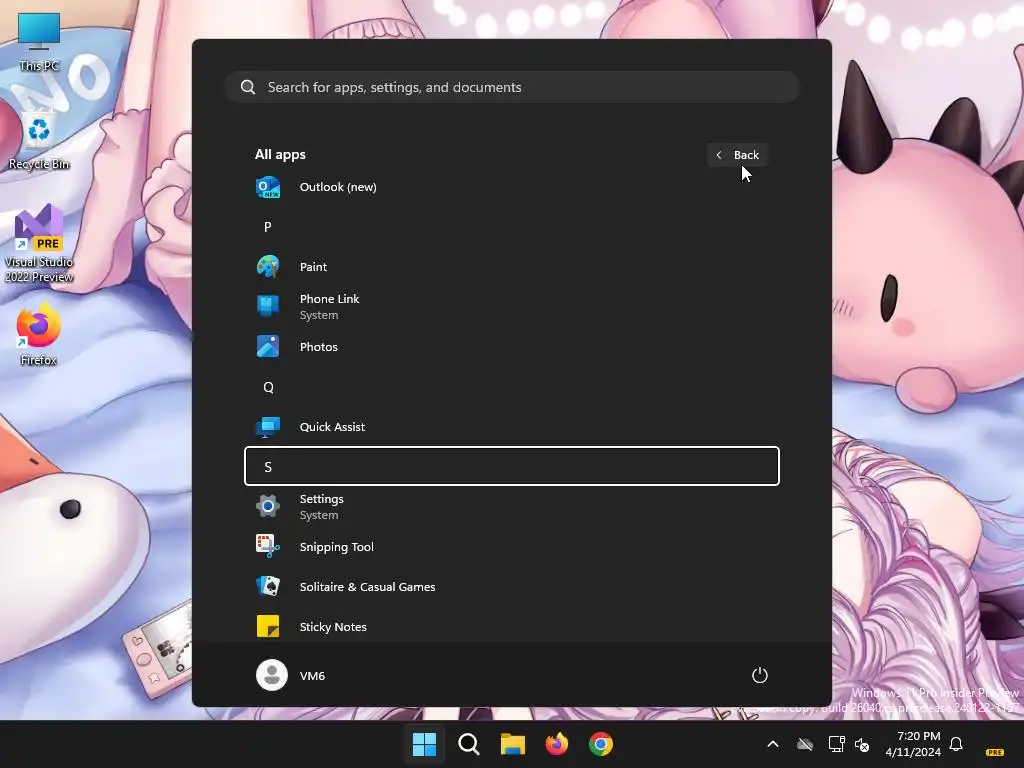Click Solitaire & Casual Games label
Viewport: 1024px width, 768px height.
point(367,587)
